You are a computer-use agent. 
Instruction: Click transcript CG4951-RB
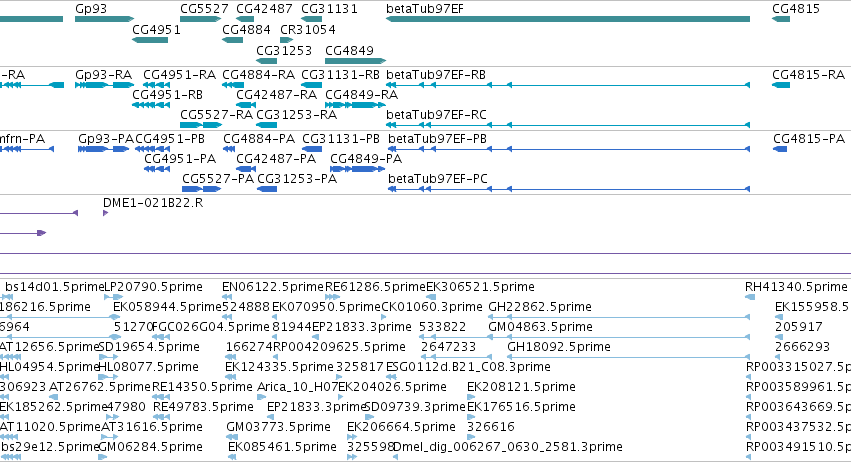[x=151, y=105]
